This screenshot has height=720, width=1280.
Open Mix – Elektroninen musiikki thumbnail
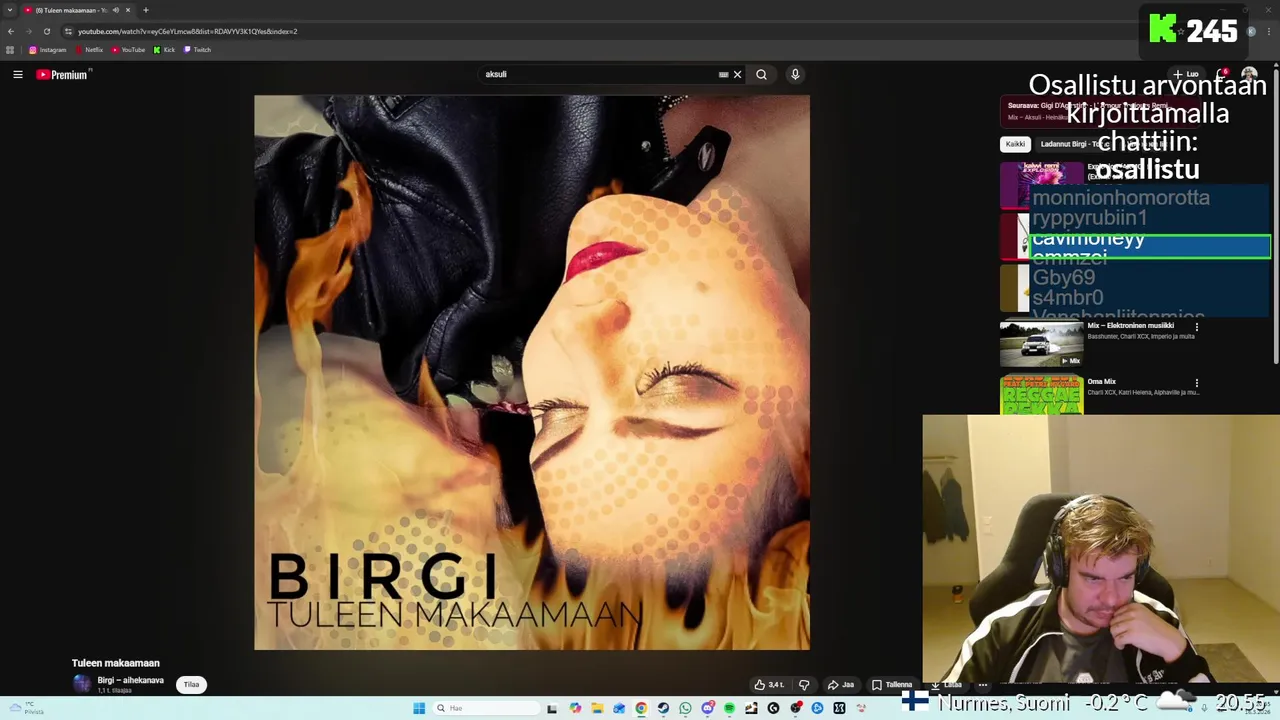point(1041,343)
